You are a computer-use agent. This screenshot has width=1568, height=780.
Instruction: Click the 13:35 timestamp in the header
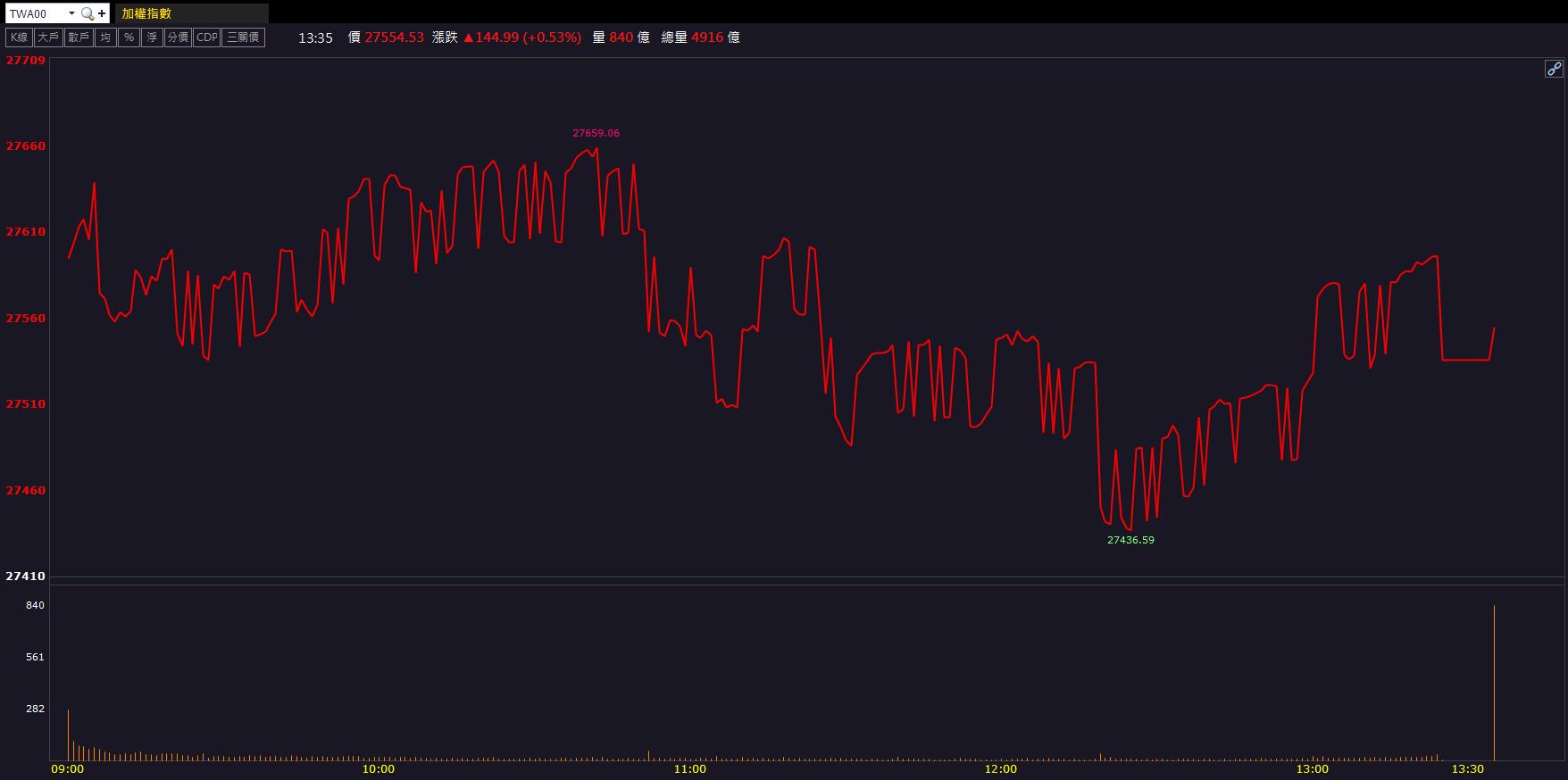coord(315,37)
